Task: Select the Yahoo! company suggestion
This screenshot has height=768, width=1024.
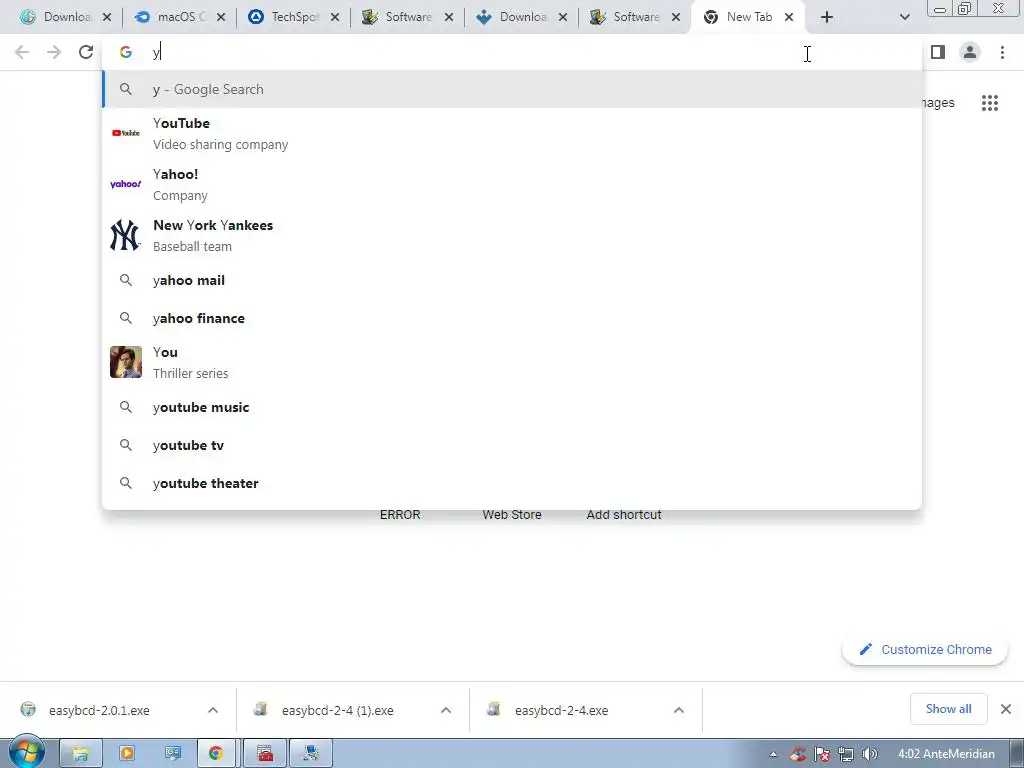Action: (x=512, y=184)
